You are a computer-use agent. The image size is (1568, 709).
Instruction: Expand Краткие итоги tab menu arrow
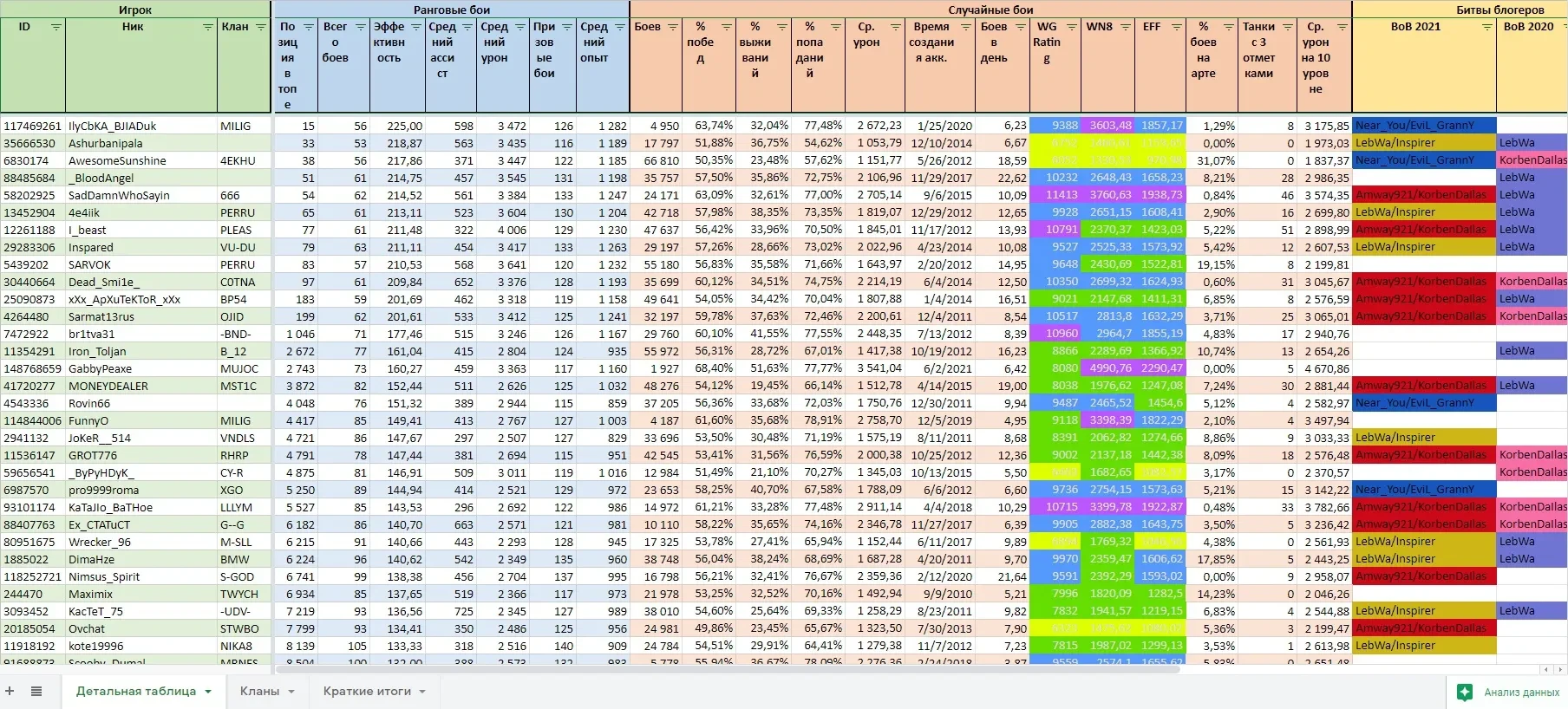[422, 692]
